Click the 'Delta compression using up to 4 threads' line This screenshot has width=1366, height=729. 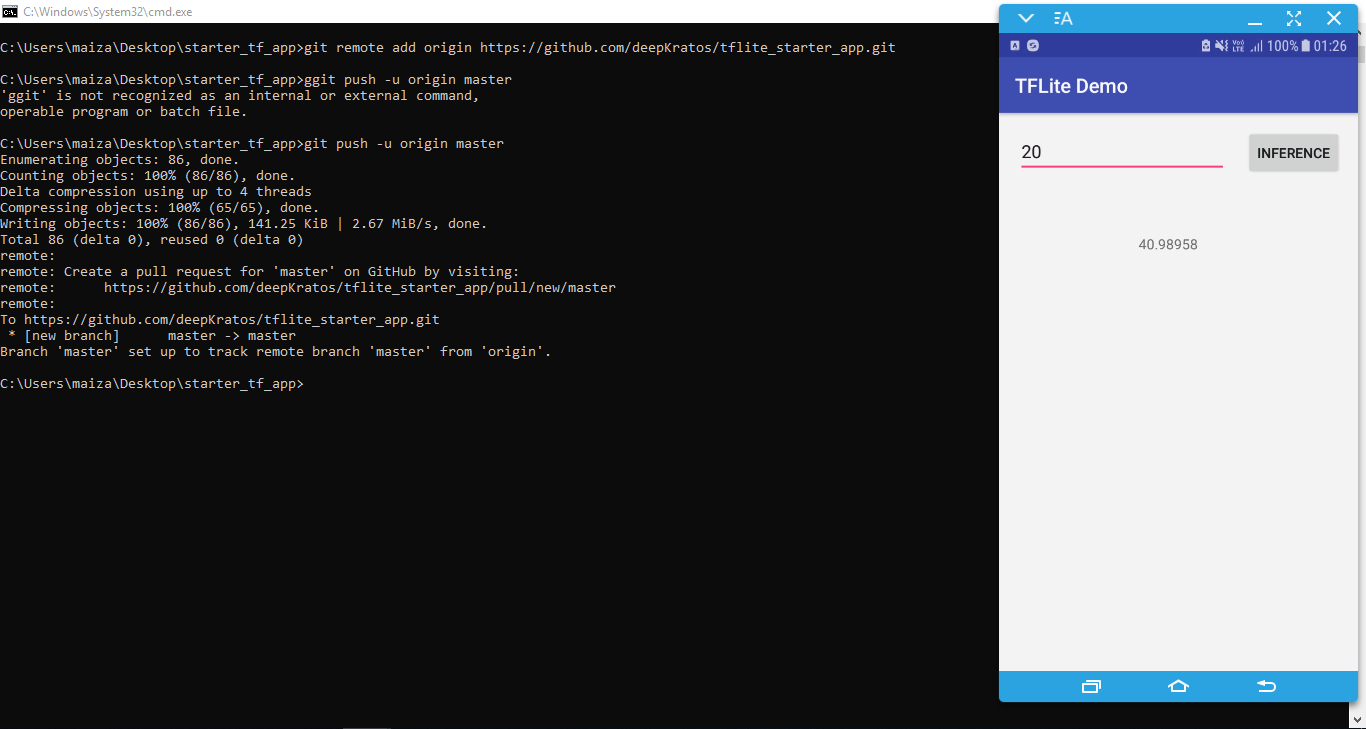[x=156, y=192]
